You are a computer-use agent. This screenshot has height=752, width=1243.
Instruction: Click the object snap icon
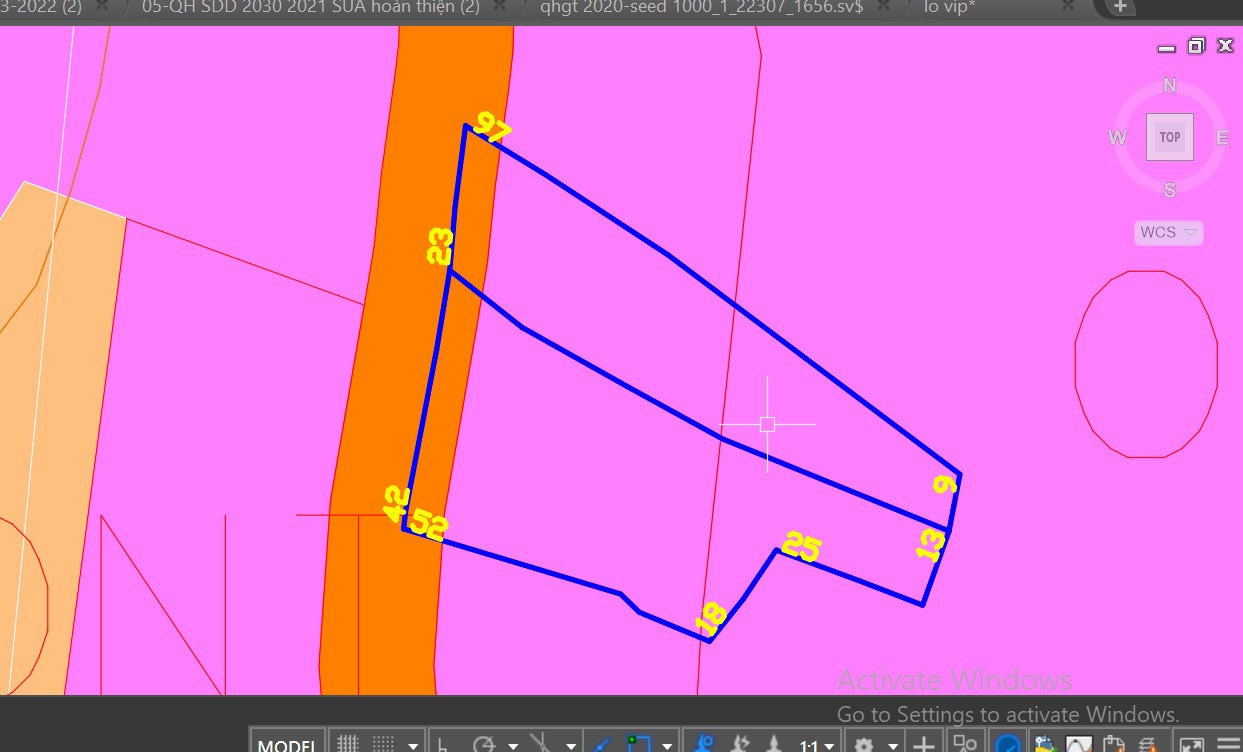pos(638,745)
